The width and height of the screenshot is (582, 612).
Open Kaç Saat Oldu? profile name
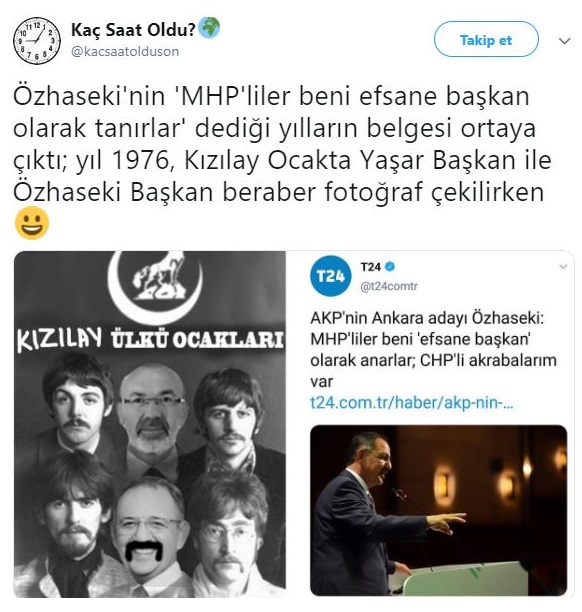(133, 30)
